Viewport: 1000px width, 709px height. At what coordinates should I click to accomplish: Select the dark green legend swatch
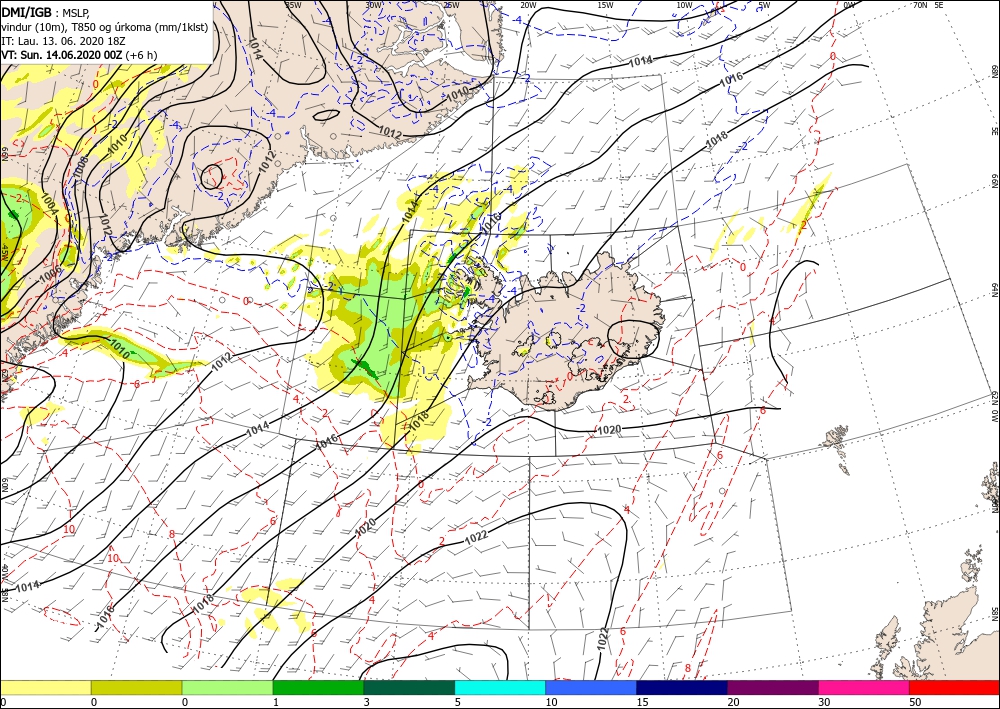(x=409, y=687)
